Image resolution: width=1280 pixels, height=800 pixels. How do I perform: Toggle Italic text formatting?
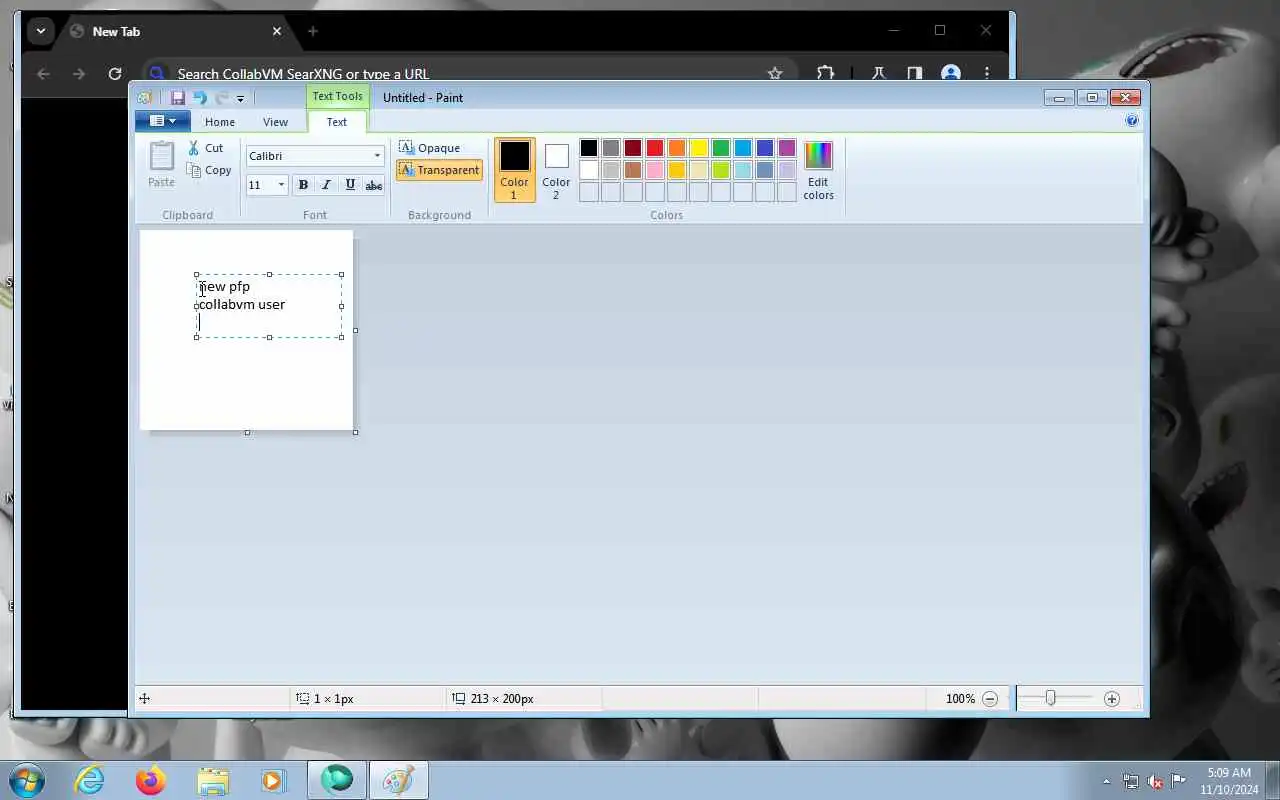click(326, 185)
